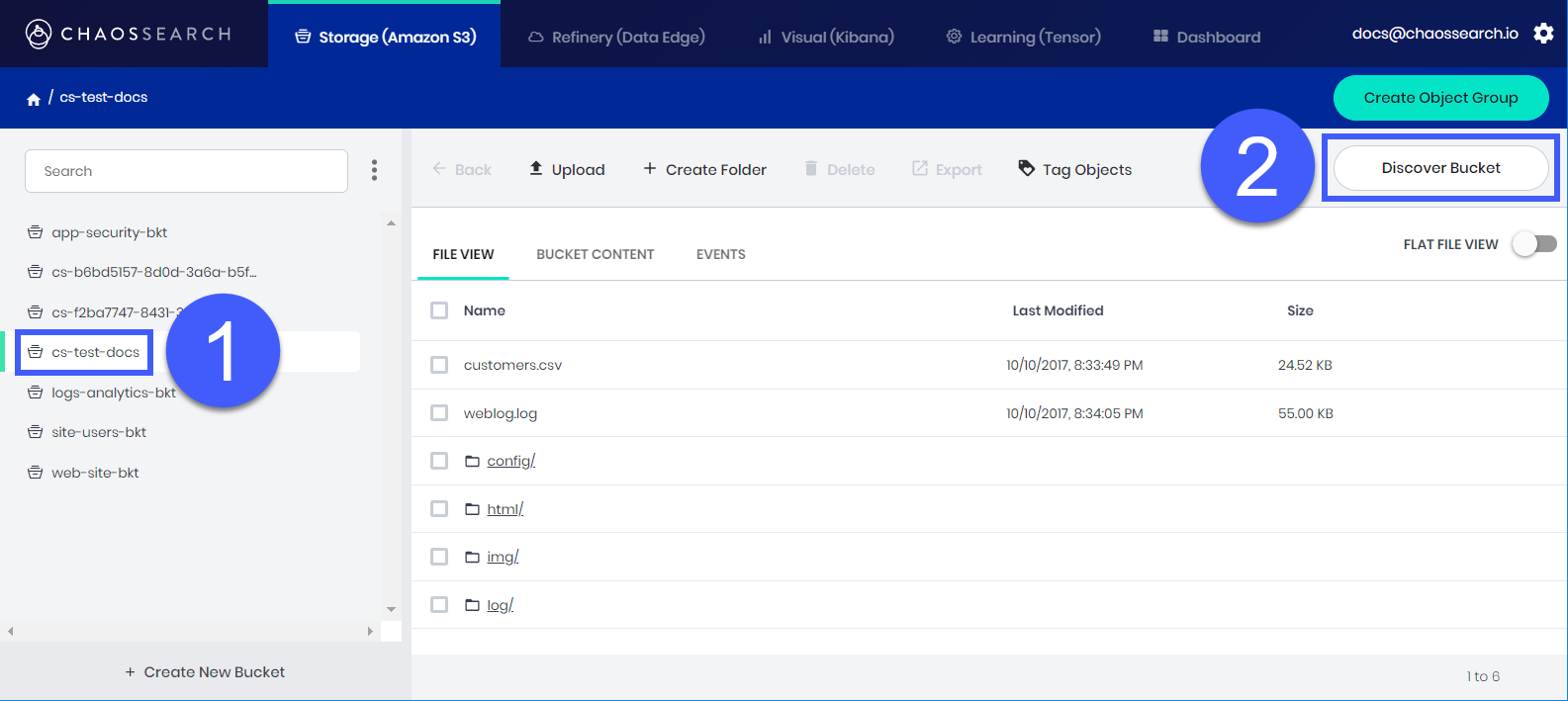Open the config/ folder link
Screen dimensions: 1568x701
(510, 461)
